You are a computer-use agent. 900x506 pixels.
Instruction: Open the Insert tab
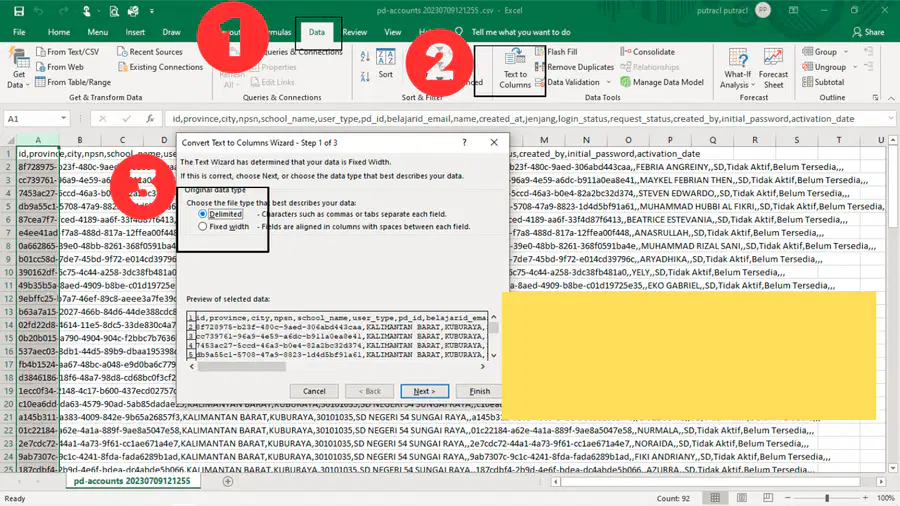[135, 32]
